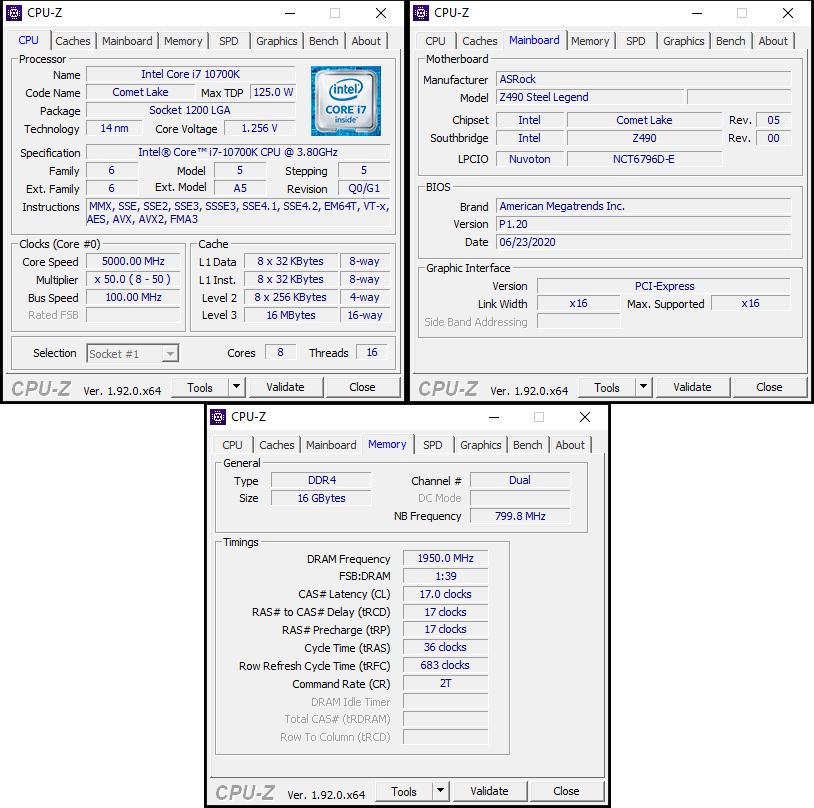Click the Core Speed value 5000.00 MHz
The image size is (814, 808).
(133, 261)
